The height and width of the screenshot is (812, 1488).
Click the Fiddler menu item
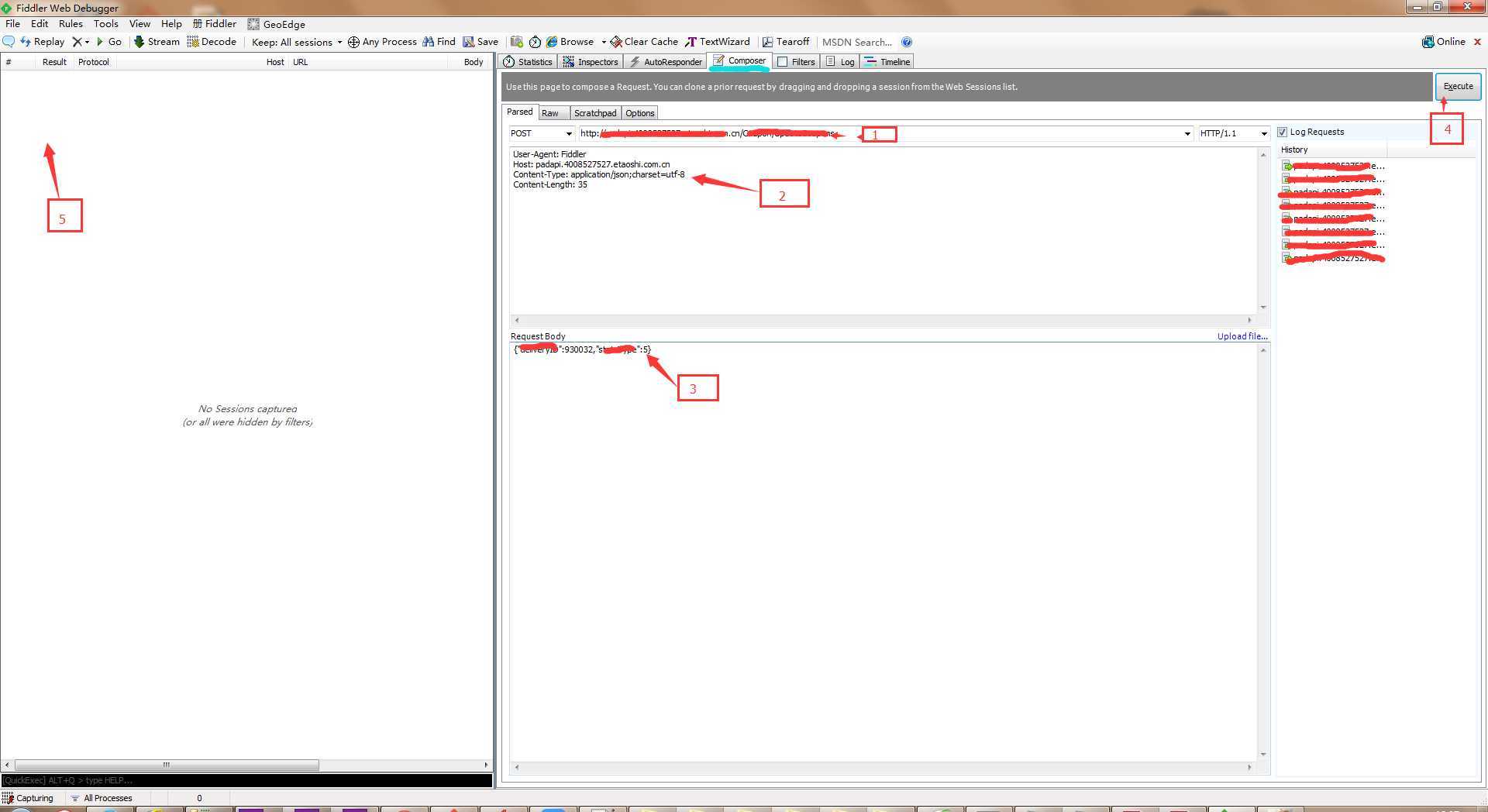coord(215,24)
